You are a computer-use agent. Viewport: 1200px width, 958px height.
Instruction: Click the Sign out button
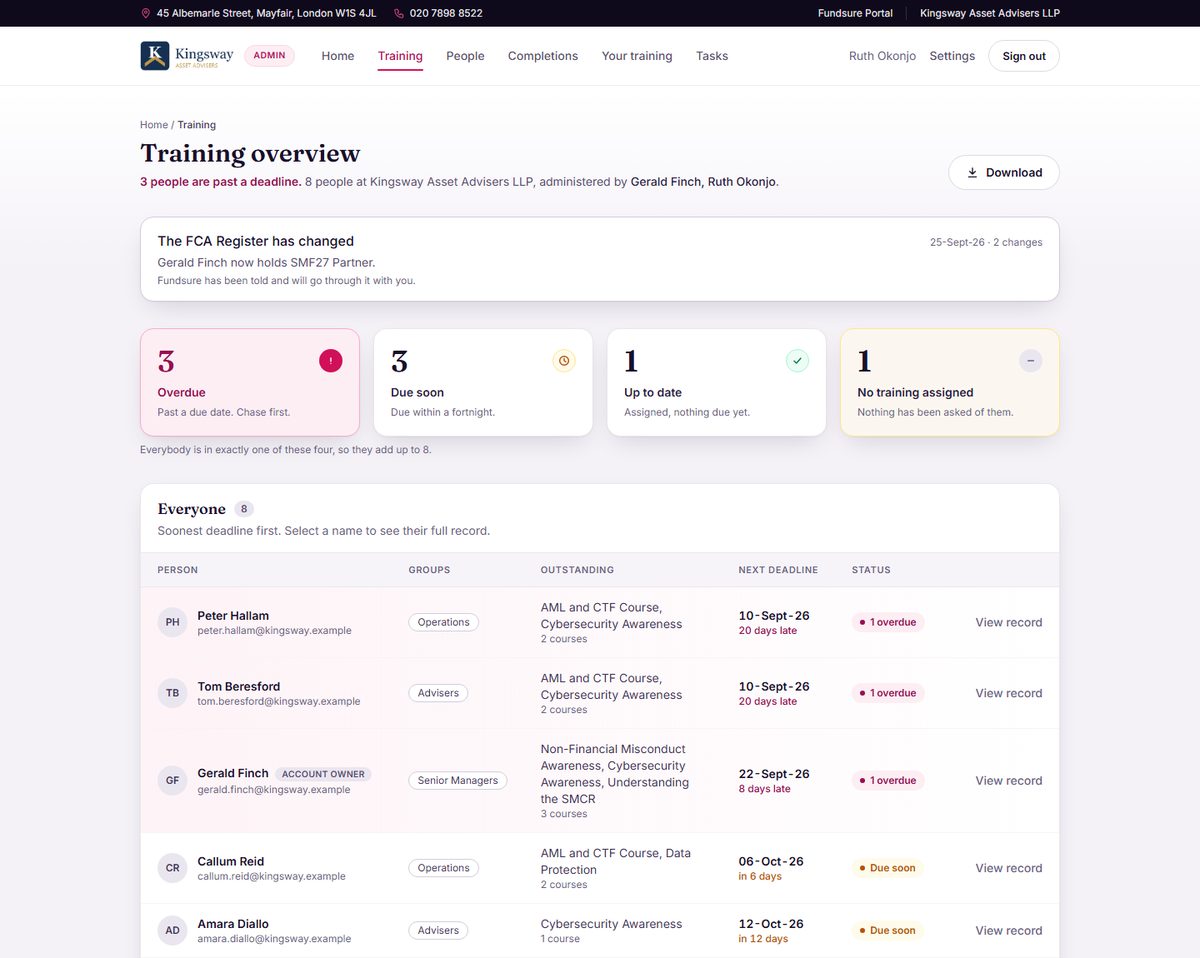[x=1024, y=56]
